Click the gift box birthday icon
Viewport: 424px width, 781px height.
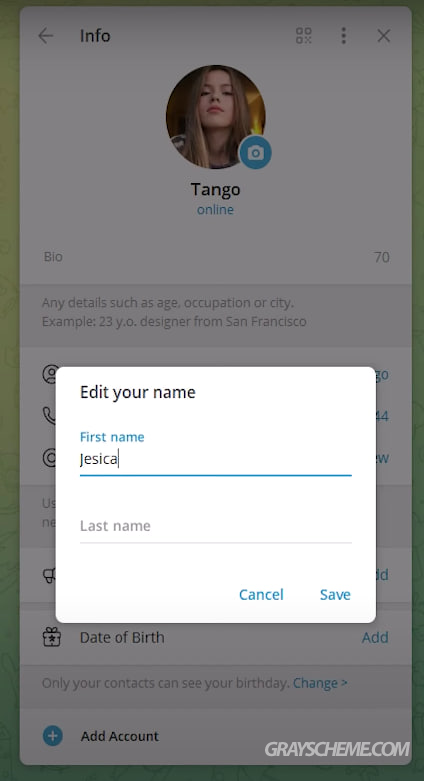[52, 637]
